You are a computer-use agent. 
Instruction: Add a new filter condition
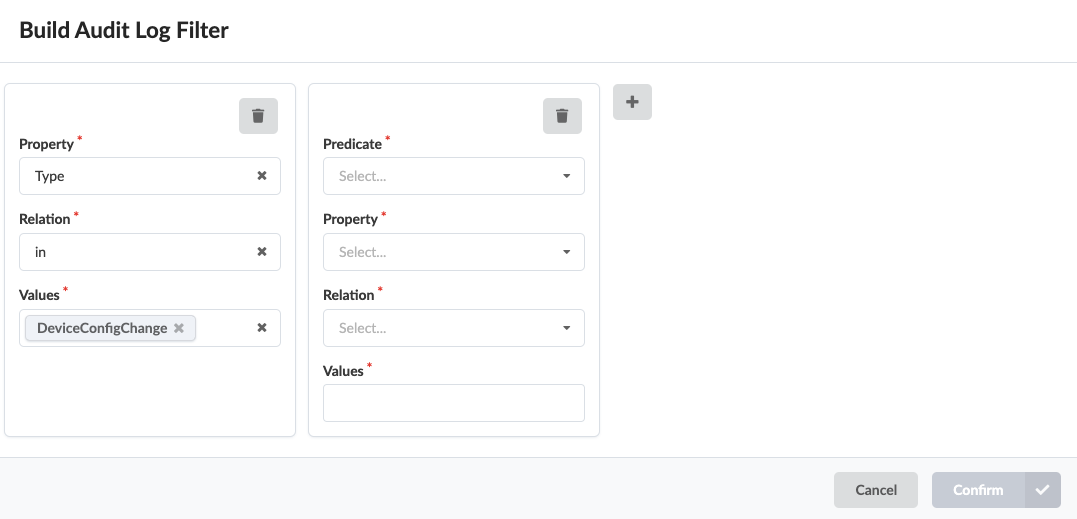click(632, 102)
